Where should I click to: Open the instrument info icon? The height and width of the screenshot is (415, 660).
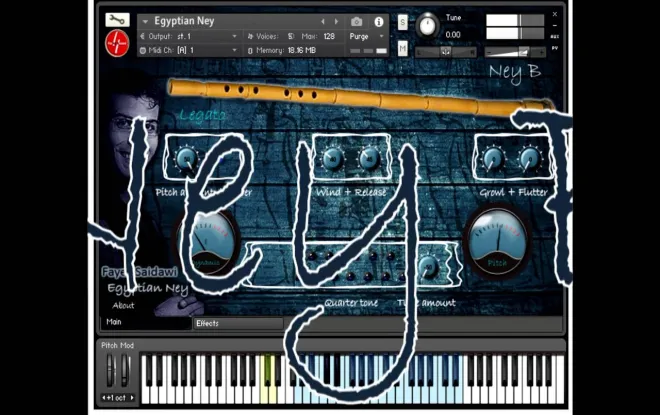click(x=379, y=21)
